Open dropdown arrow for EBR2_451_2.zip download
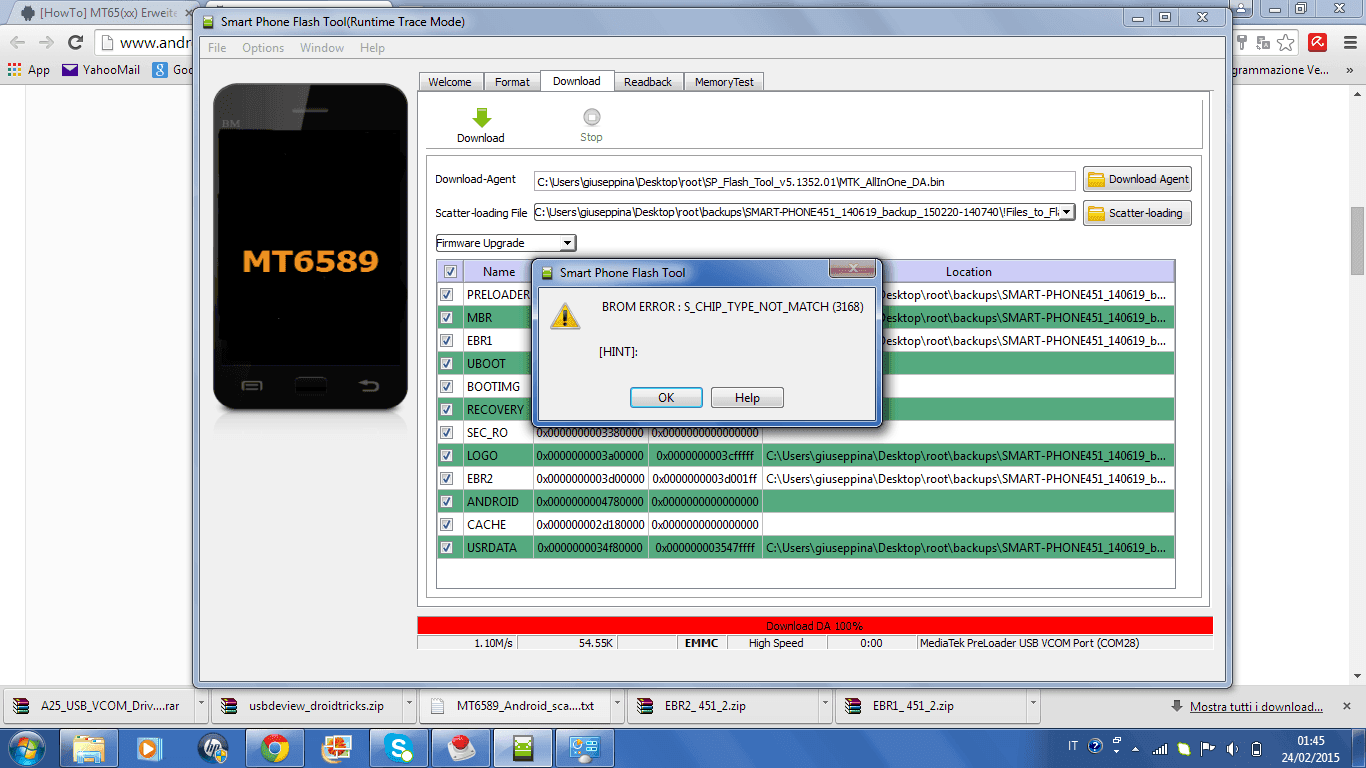 825,706
